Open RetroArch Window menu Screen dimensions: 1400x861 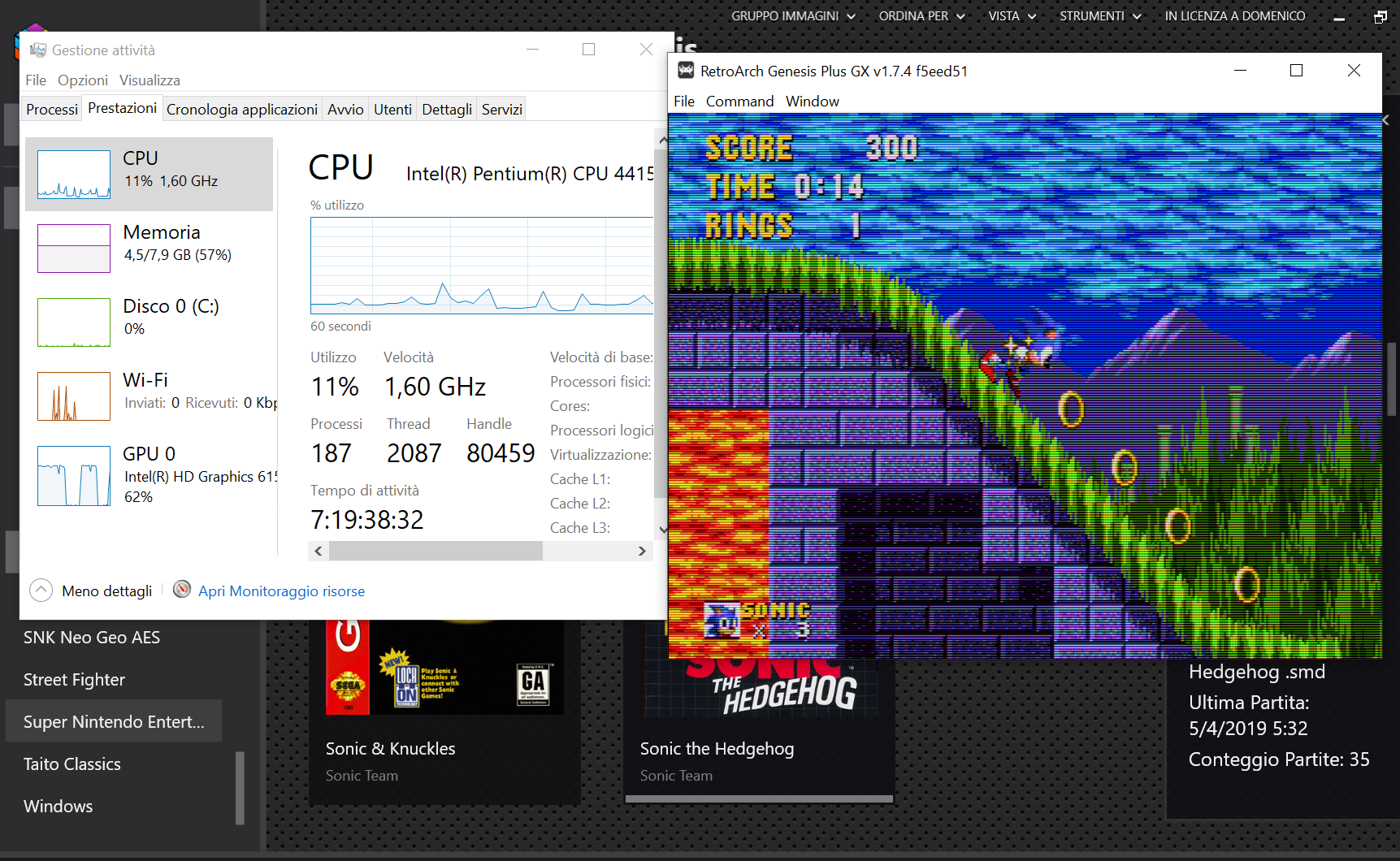(813, 101)
